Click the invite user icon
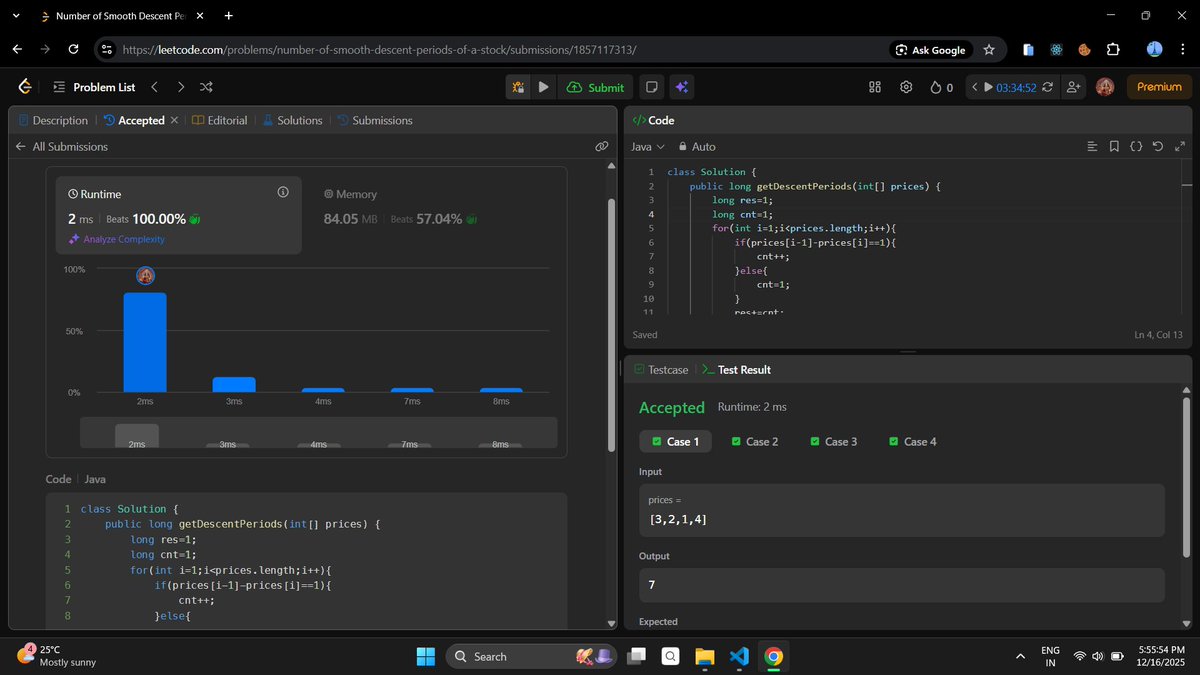1200x675 pixels. (1074, 87)
